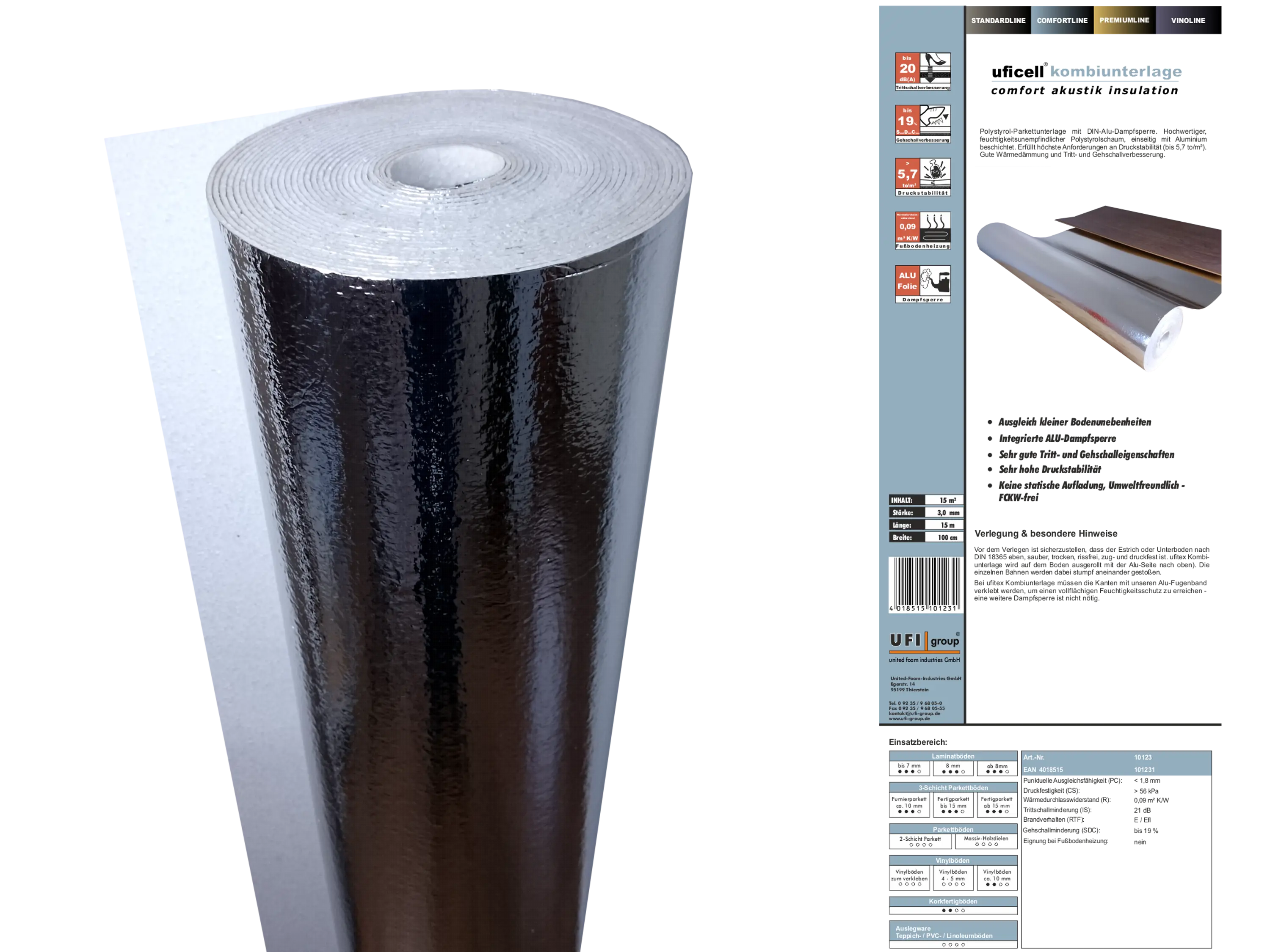
Task: Click the EAN barcode image
Action: pos(925,584)
